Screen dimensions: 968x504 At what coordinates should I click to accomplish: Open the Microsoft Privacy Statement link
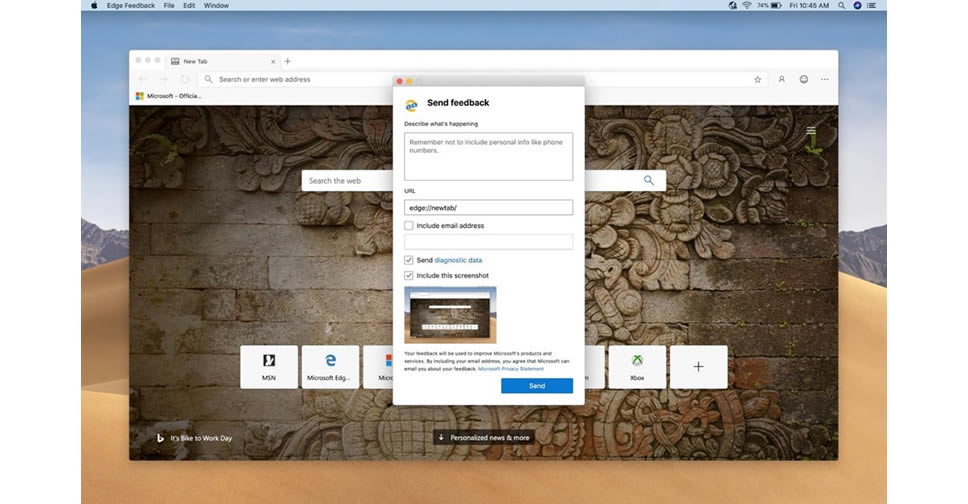511,369
